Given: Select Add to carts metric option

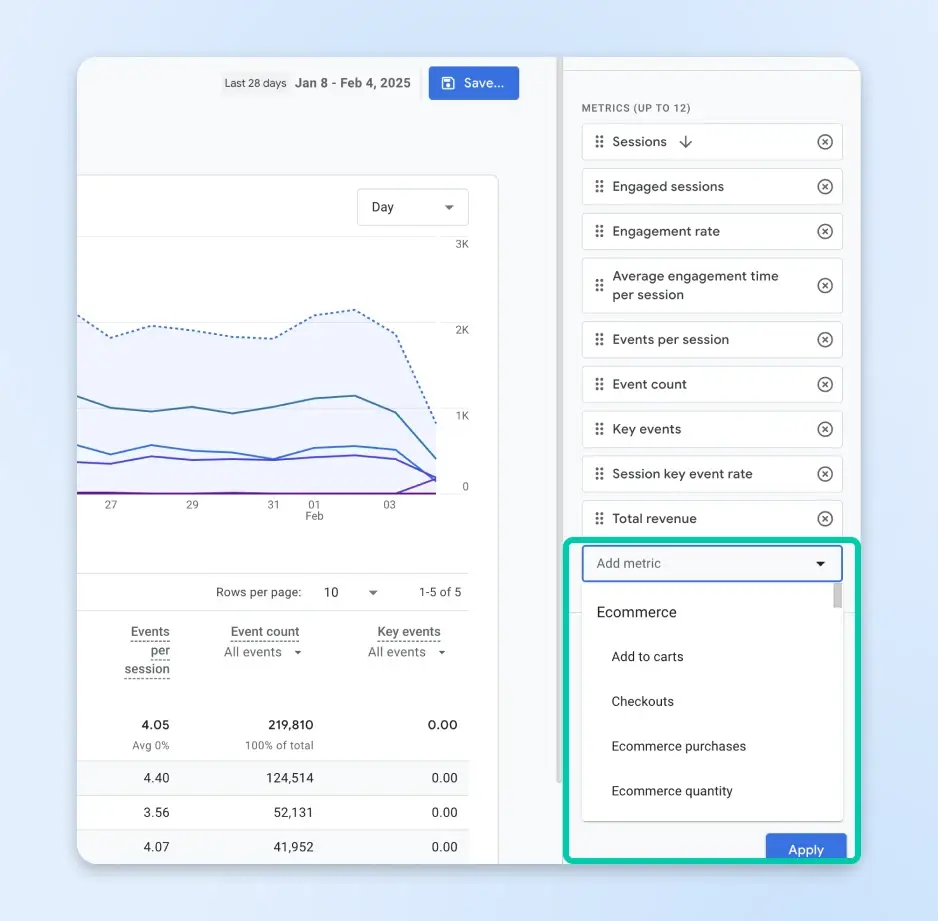Looking at the screenshot, I should click(647, 657).
